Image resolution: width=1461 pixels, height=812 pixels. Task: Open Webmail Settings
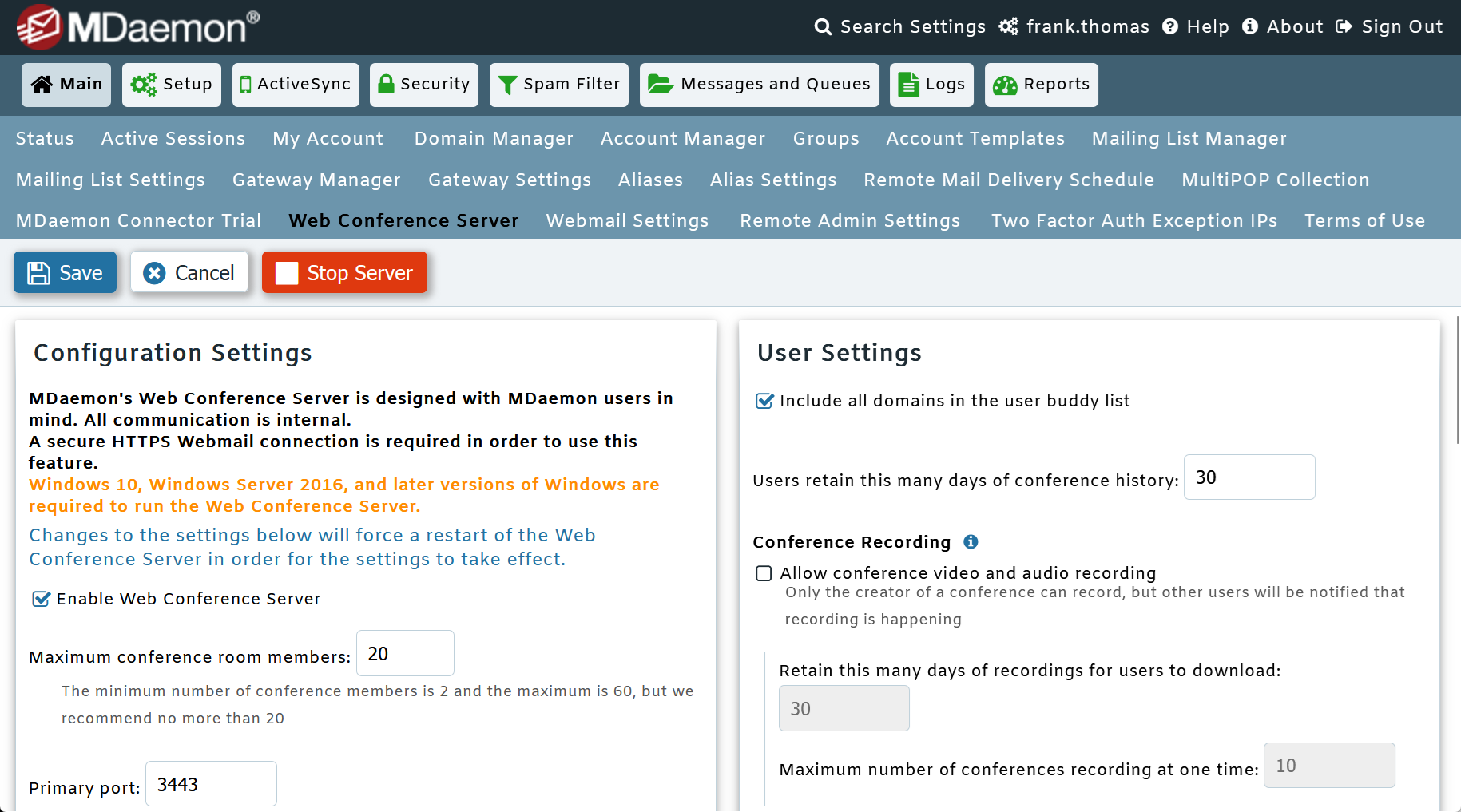(627, 220)
